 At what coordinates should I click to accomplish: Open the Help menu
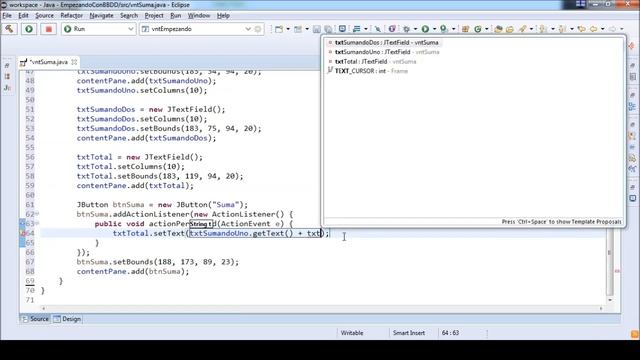point(223,16)
